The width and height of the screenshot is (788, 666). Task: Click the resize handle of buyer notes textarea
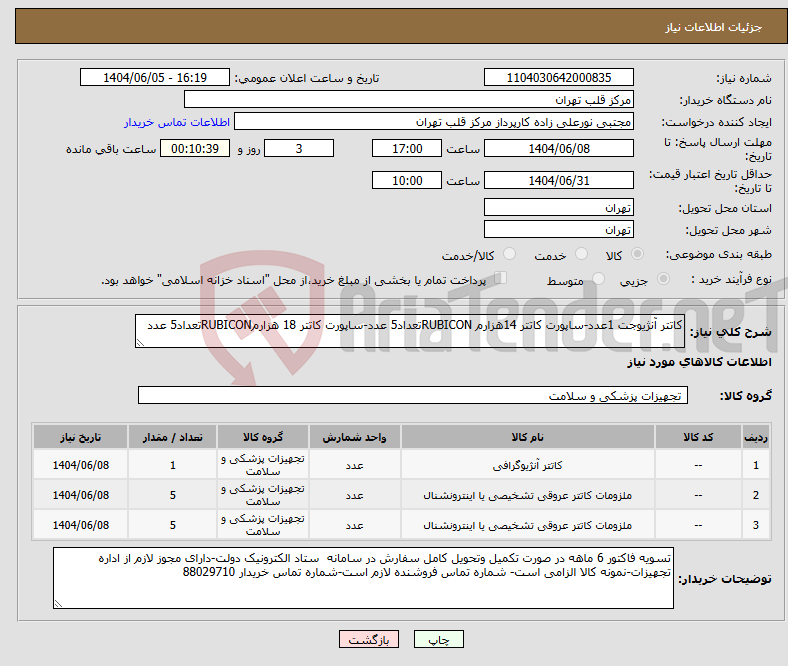pos(58,604)
